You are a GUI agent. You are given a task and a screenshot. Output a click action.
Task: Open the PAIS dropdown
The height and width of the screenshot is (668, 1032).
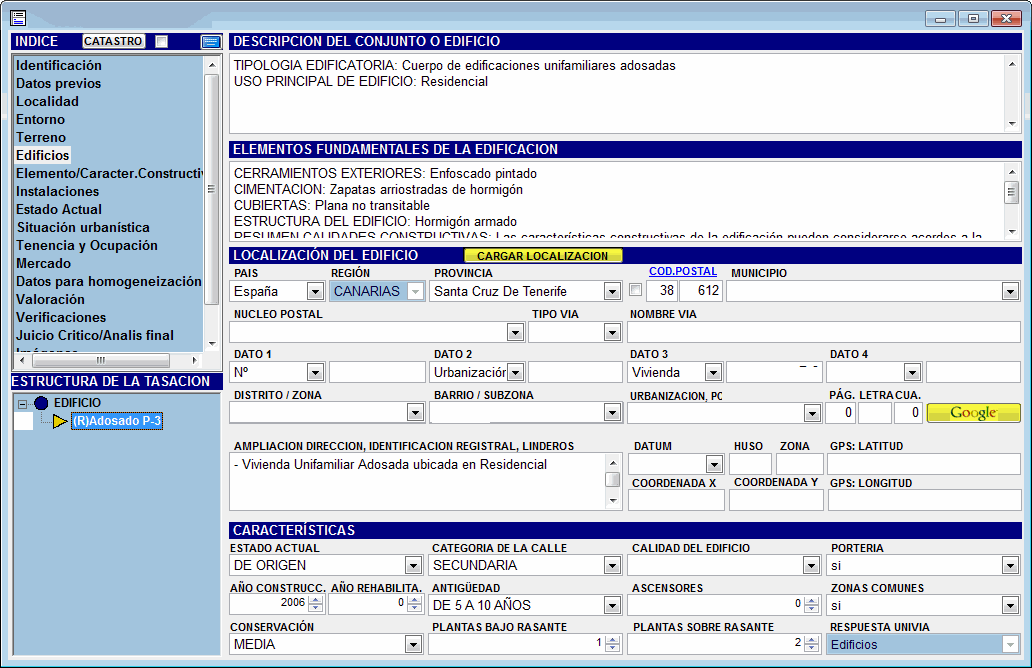(315, 292)
